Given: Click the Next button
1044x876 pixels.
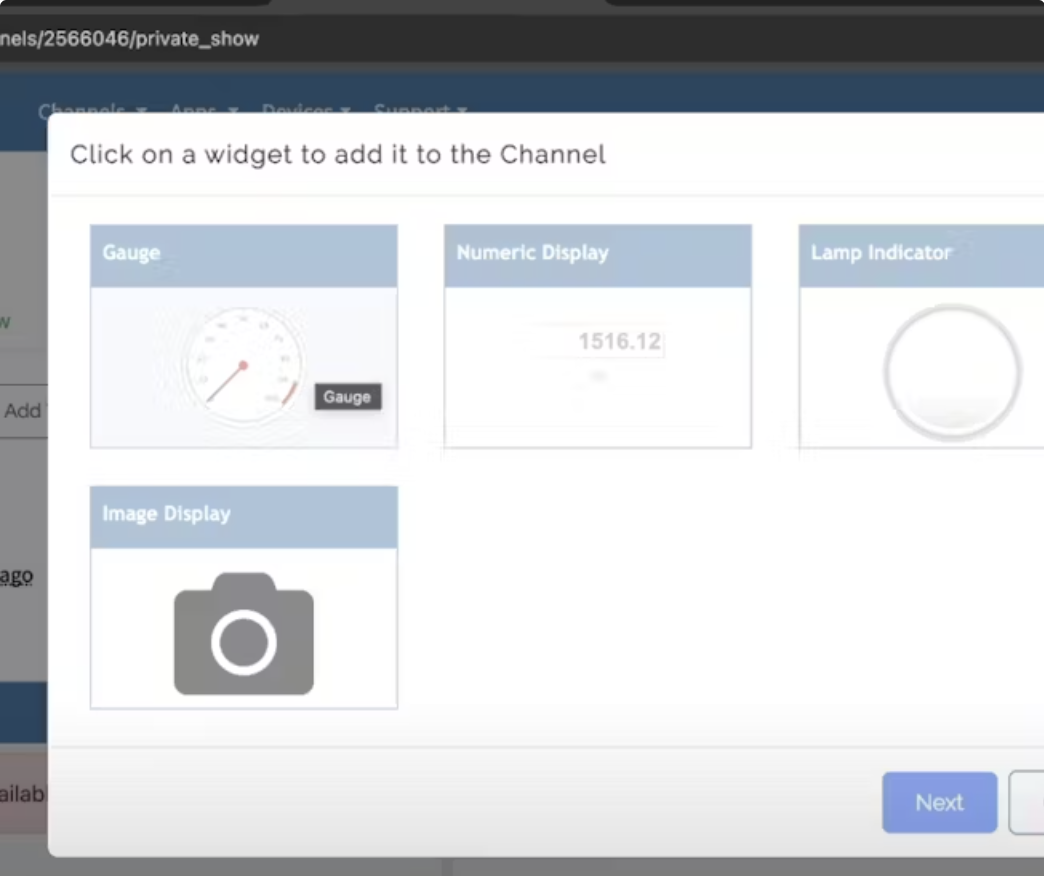Looking at the screenshot, I should (x=939, y=802).
